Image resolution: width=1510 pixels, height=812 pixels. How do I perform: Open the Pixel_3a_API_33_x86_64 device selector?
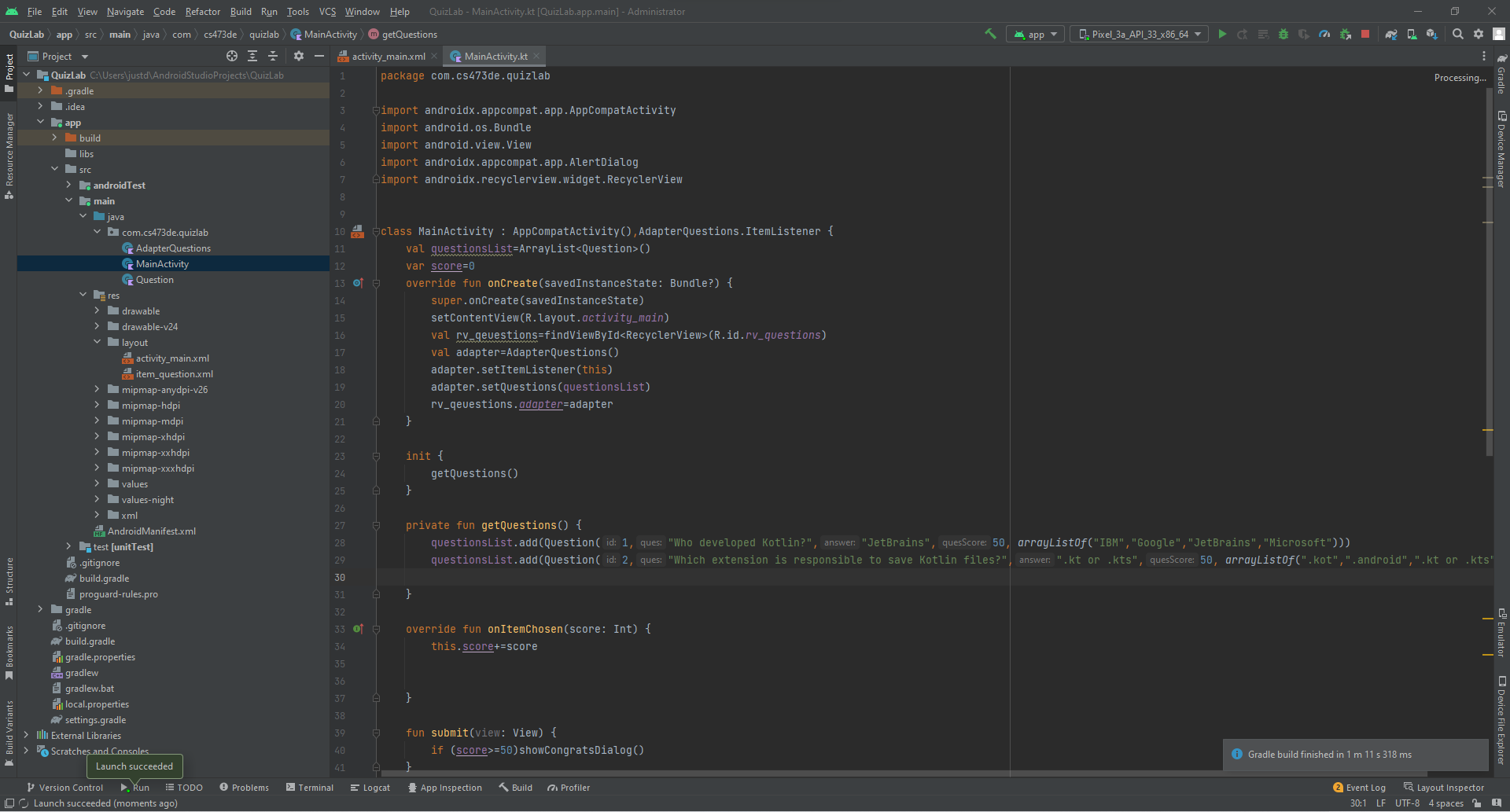[x=1138, y=34]
